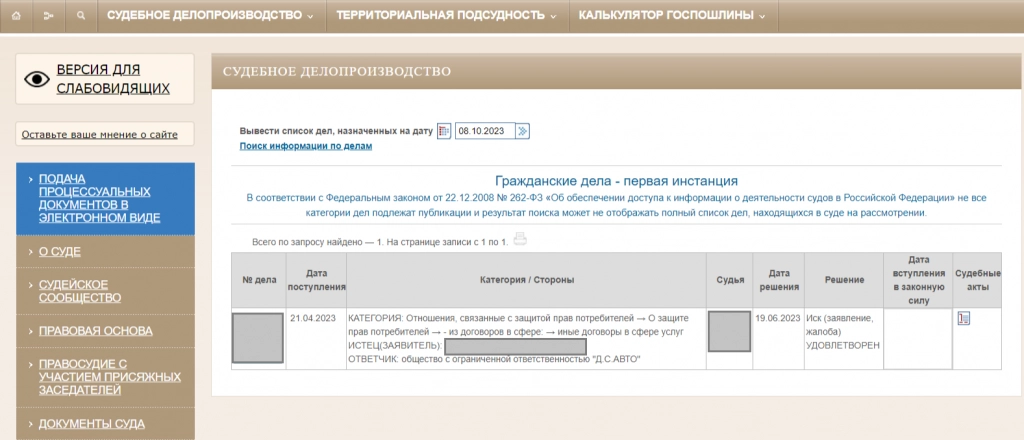1024x440 pixels.
Task: Click the Дата поступления column header
Action: (x=316, y=280)
